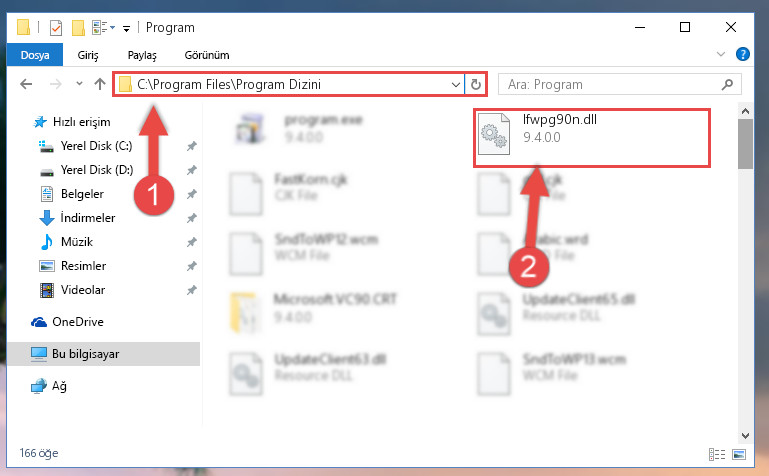Click the Back navigation arrow

(x=26, y=84)
